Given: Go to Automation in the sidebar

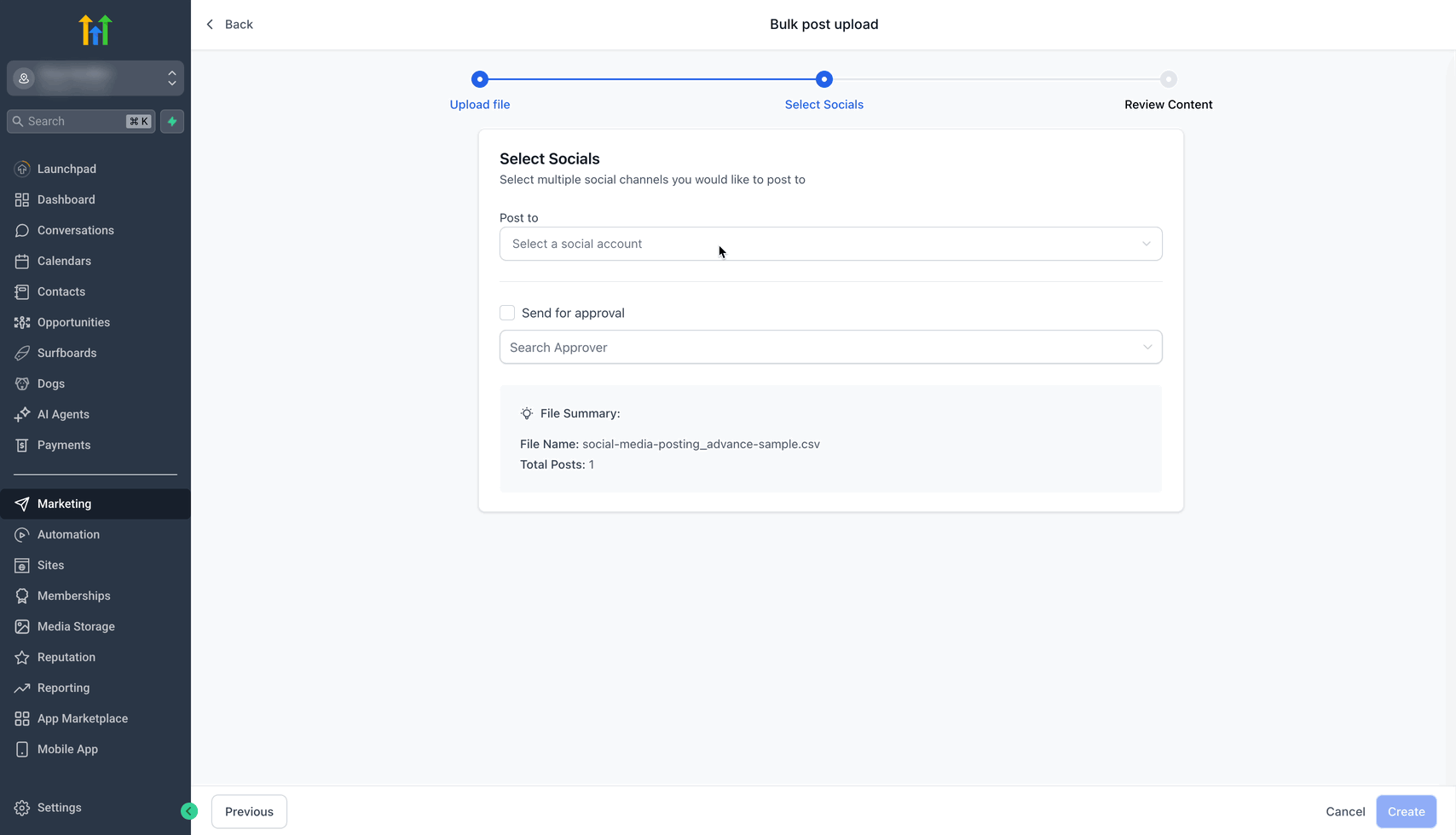Looking at the screenshot, I should coord(68,534).
